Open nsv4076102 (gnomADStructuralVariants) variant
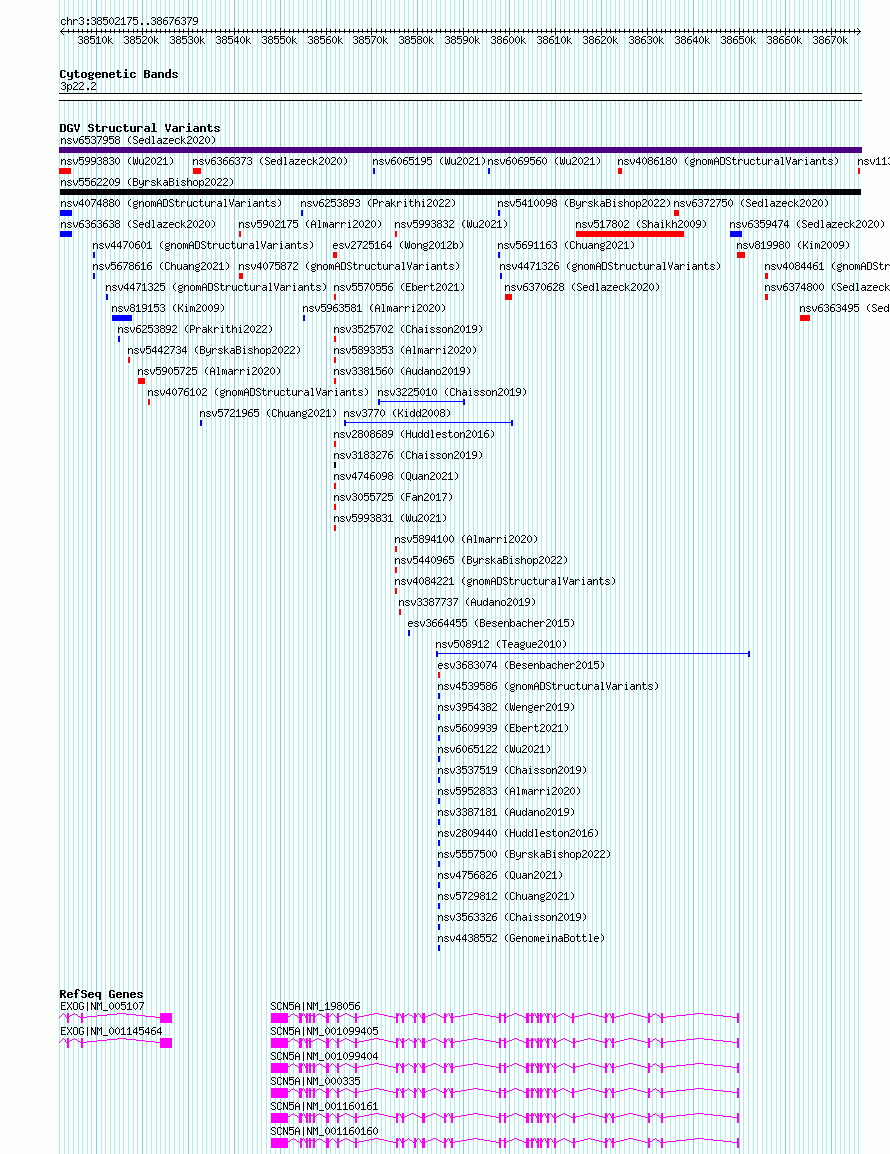Screen dimensions: 890x1154 tap(258, 392)
